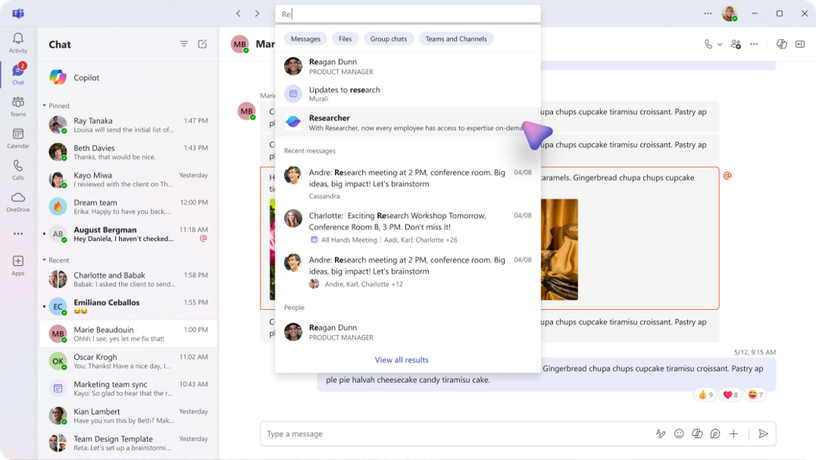This screenshot has width=816, height=460.
Task: Open Charlotte and Babak chat
Action: (128, 279)
